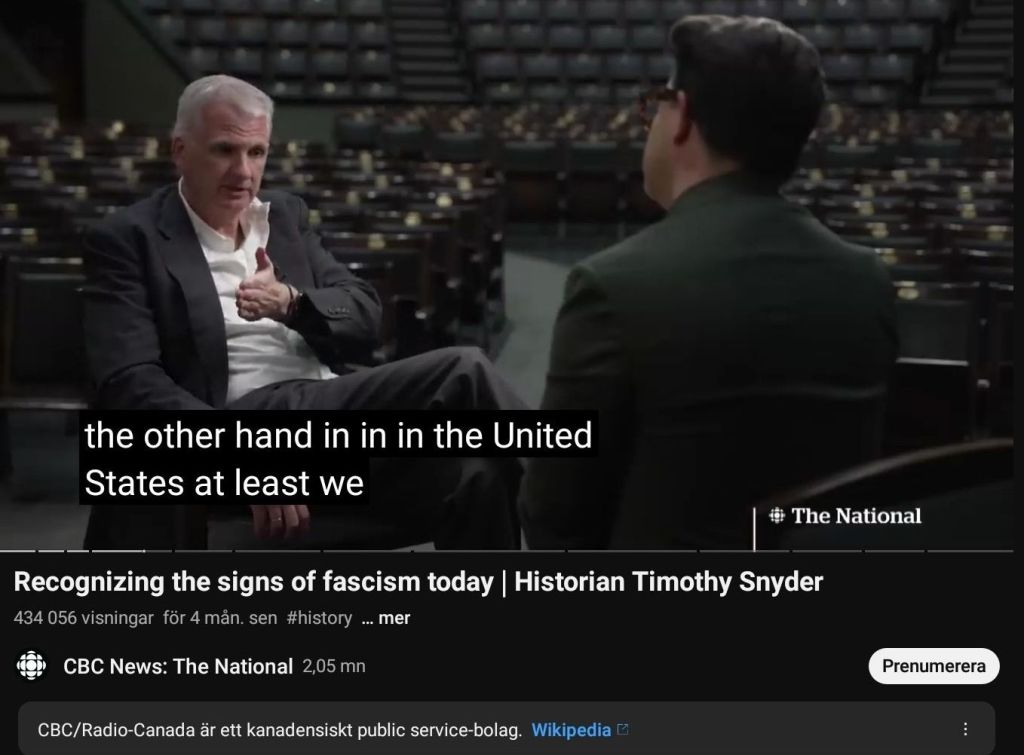The width and height of the screenshot is (1024, 755).
Task: Open the CBC News channel avatar icon
Action: [x=31, y=666]
